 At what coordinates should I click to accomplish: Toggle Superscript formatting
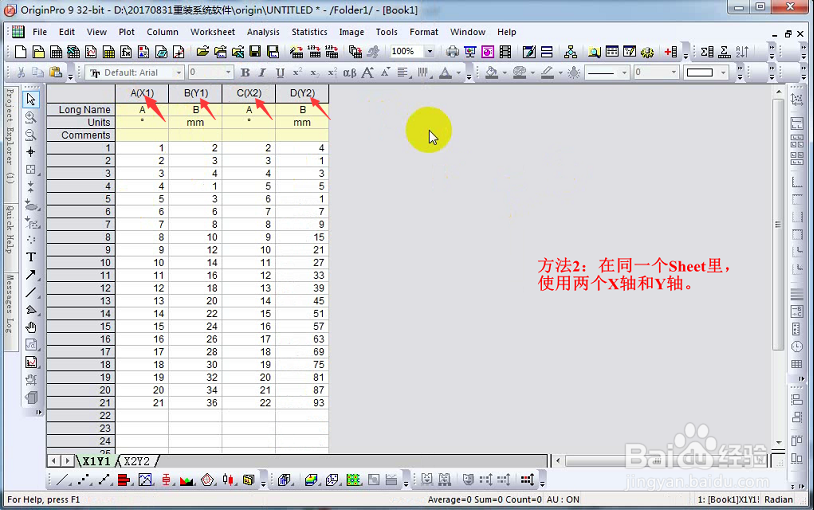tap(297, 73)
